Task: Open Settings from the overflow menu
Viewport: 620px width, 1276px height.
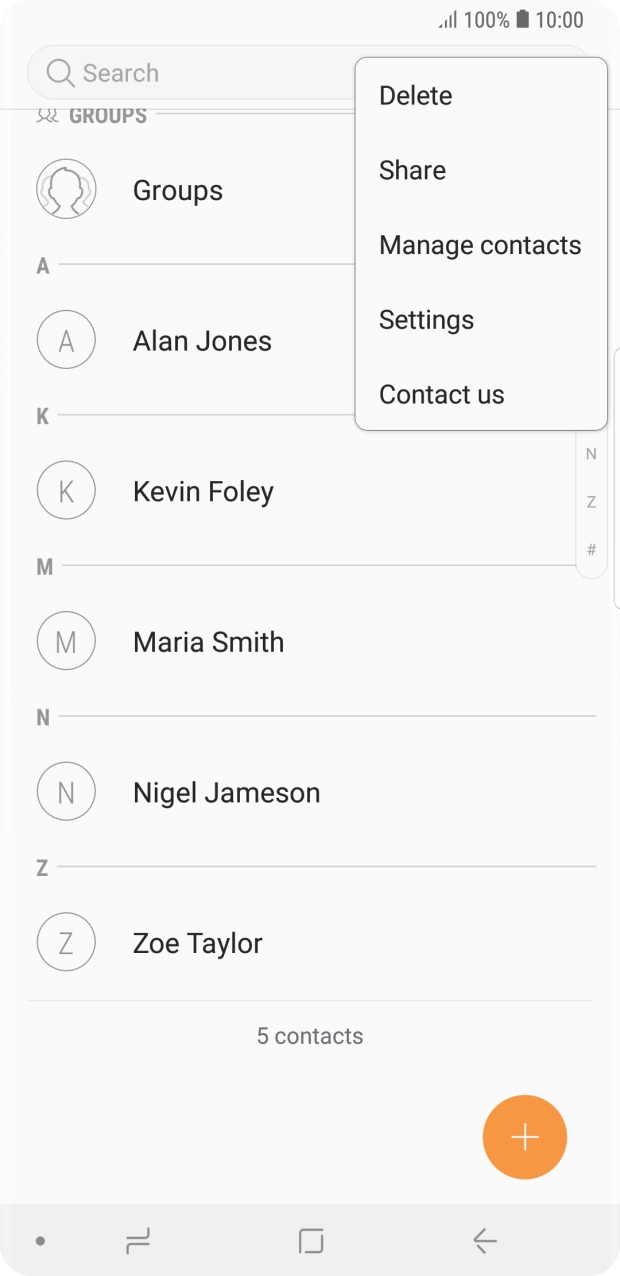Action: (427, 319)
